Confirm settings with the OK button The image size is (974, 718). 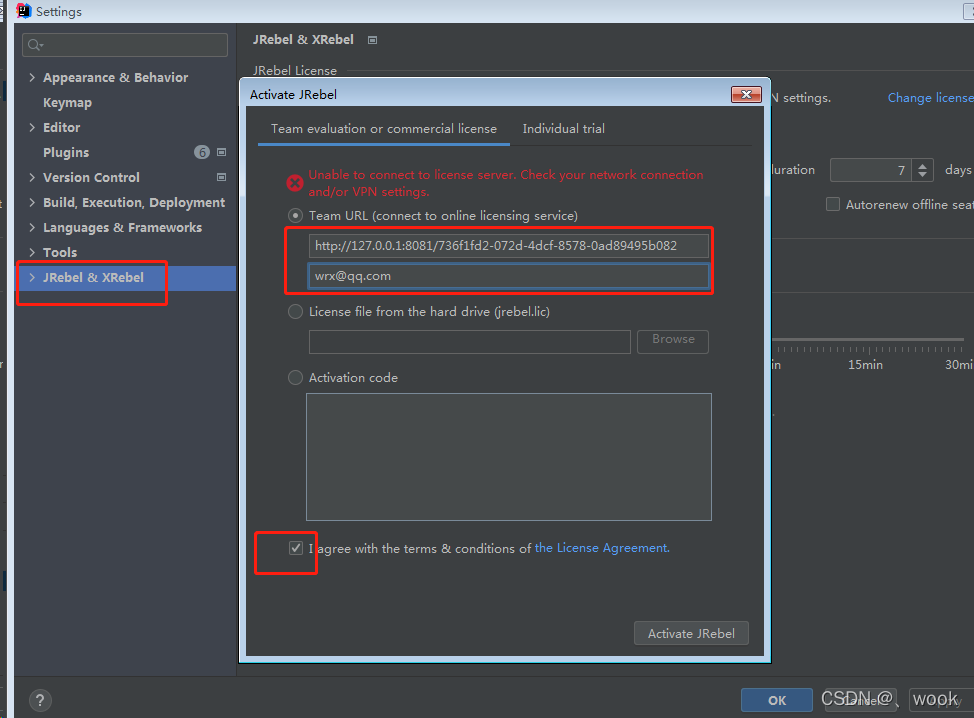click(x=776, y=700)
